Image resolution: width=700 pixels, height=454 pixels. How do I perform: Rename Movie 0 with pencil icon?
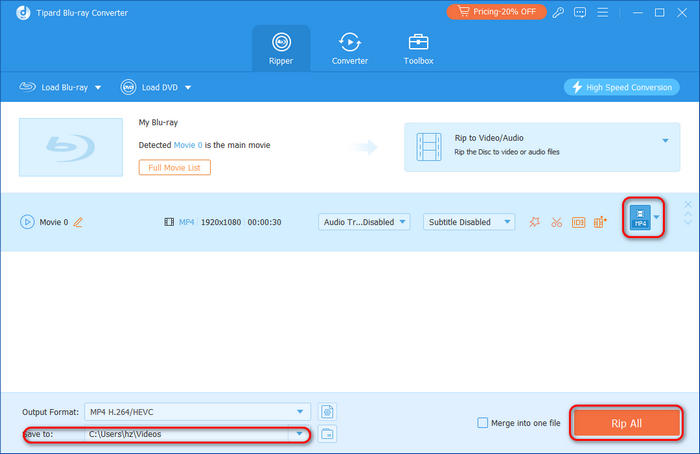pos(78,222)
